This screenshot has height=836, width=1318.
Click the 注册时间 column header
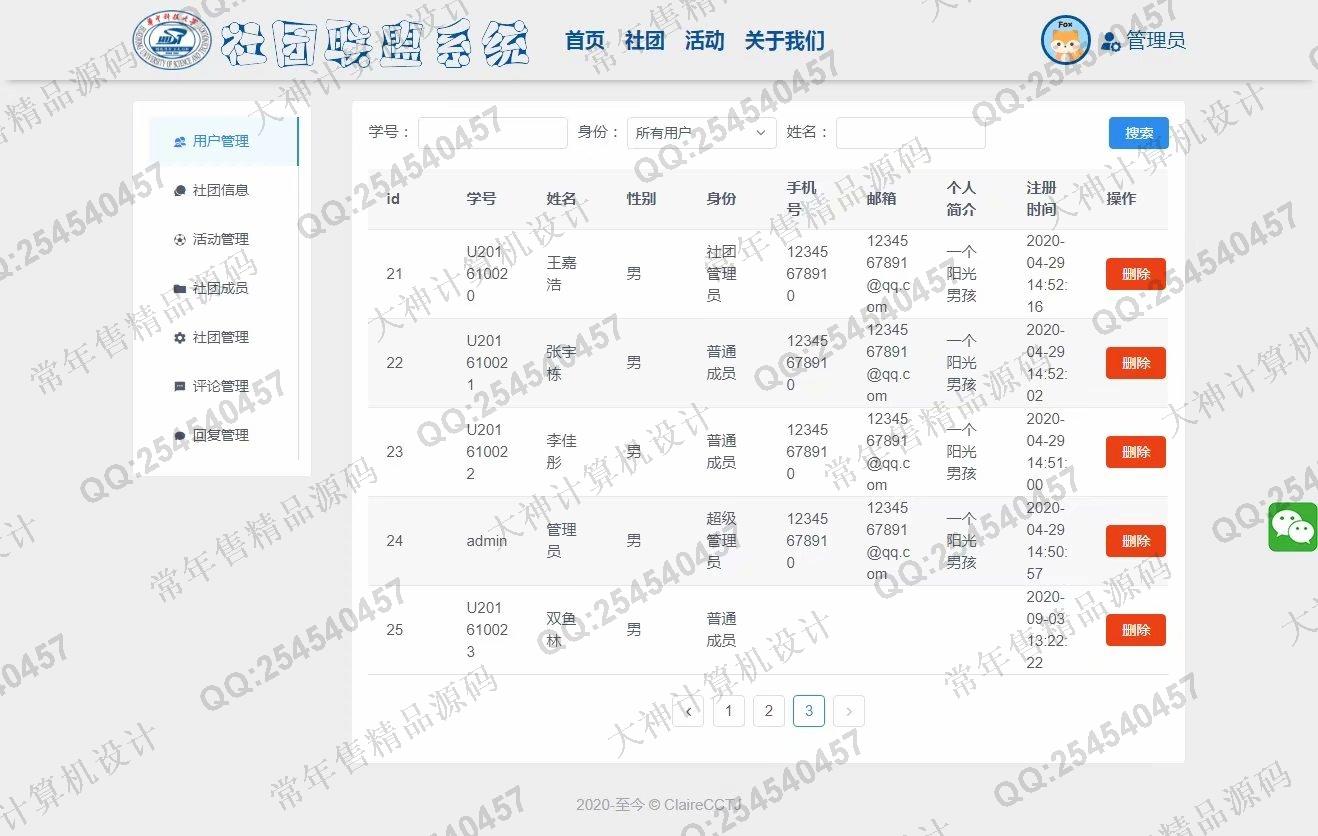1041,199
